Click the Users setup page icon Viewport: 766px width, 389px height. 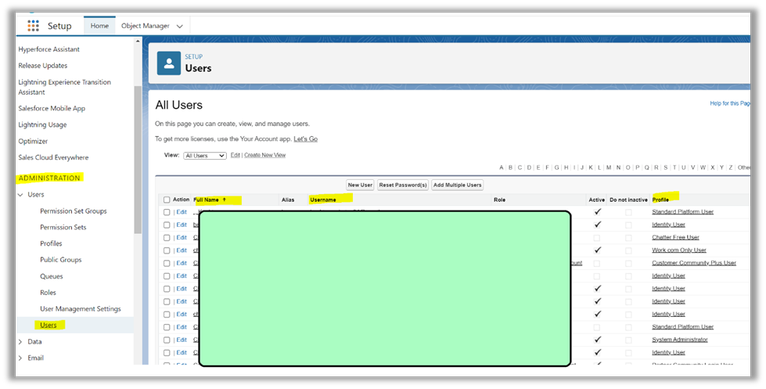point(169,64)
